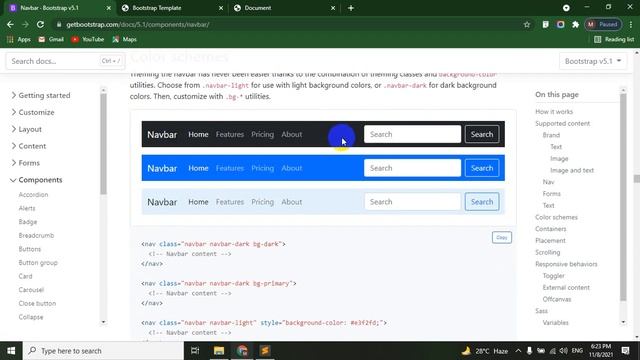Reload the current page

(x=40, y=24)
